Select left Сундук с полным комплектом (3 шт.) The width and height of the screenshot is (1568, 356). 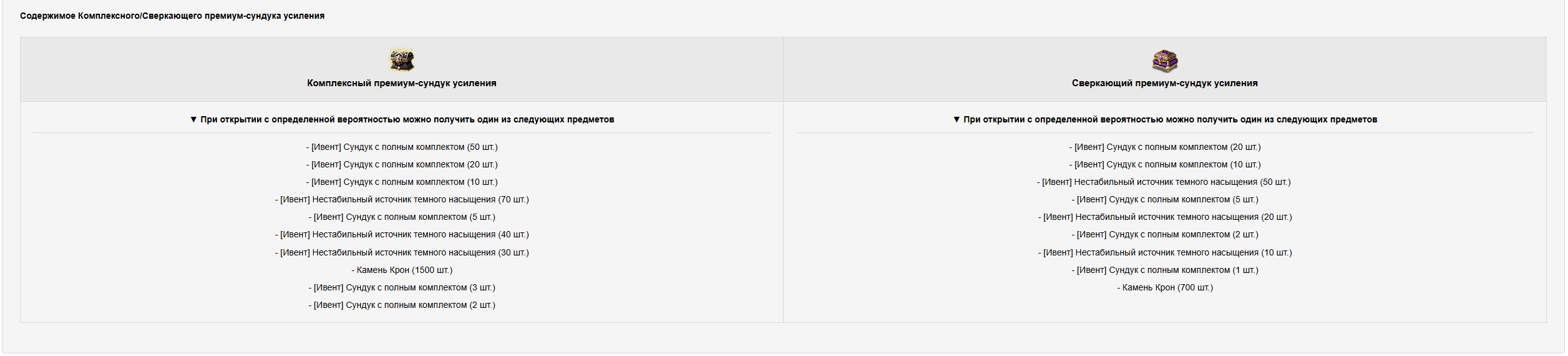[402, 288]
